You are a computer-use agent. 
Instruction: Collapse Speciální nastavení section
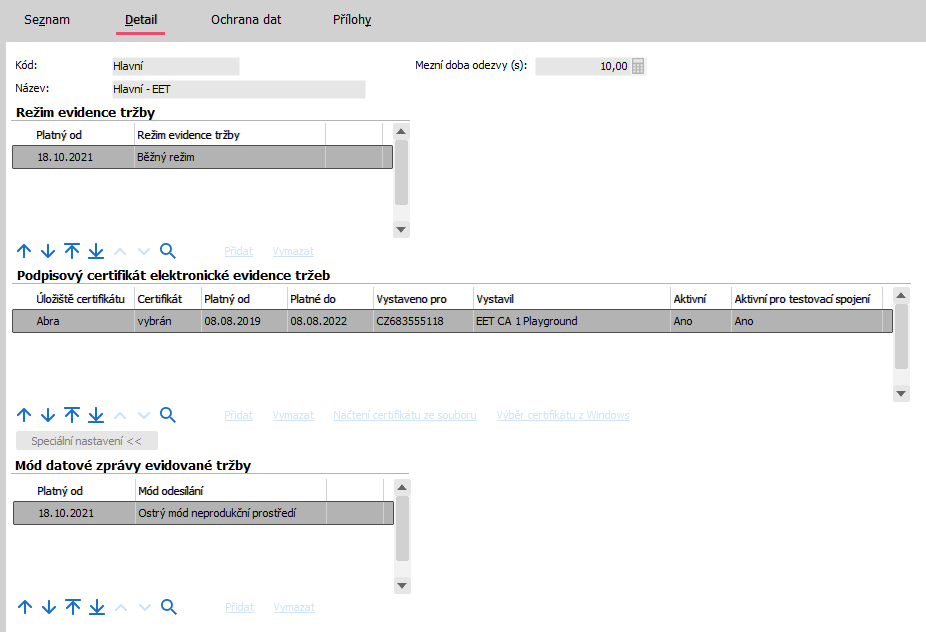click(87, 440)
